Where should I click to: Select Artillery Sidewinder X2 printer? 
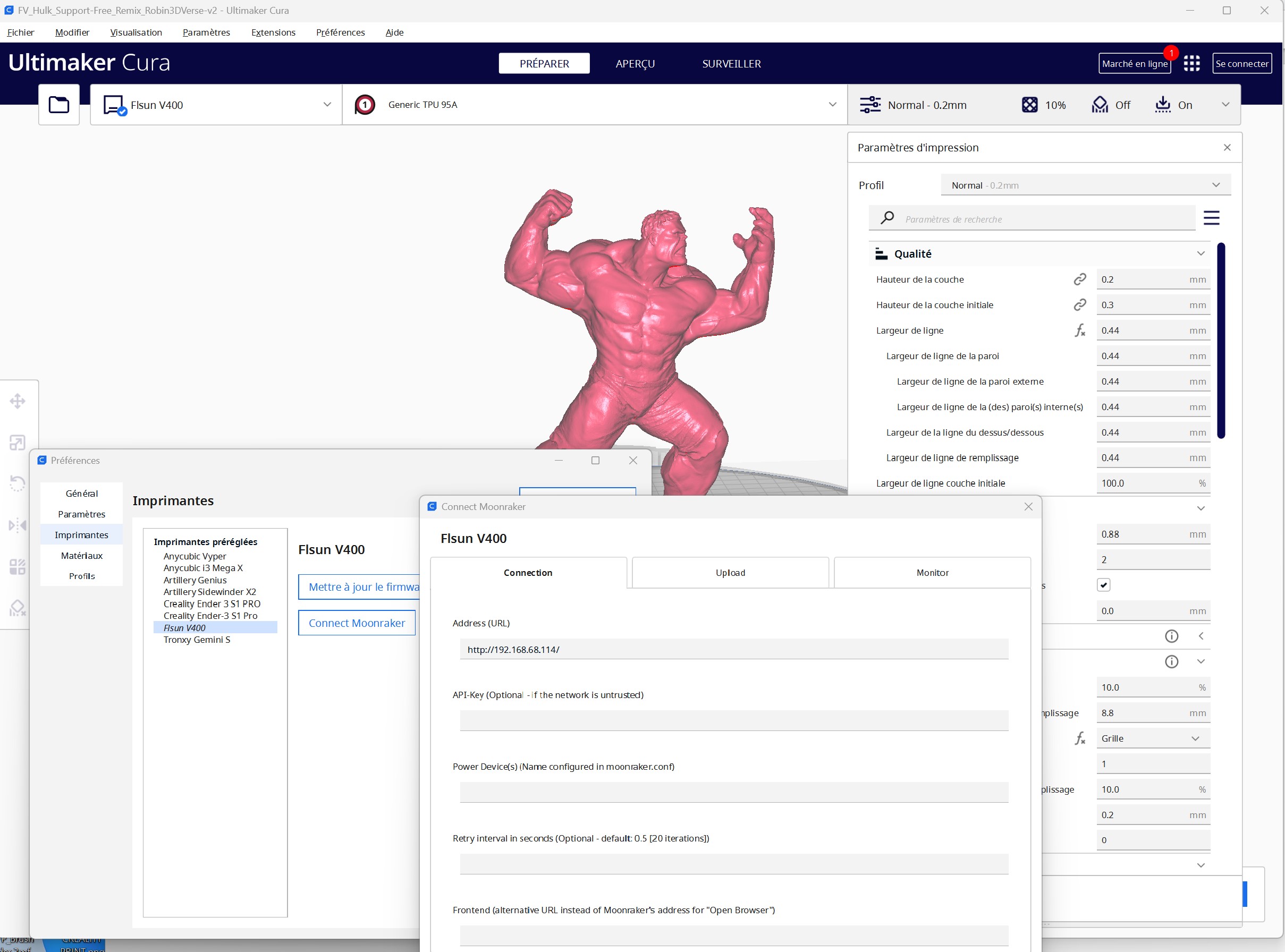point(209,592)
